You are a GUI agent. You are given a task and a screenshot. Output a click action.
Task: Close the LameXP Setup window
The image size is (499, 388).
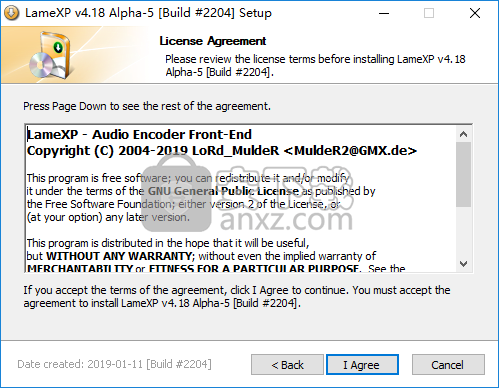point(475,13)
